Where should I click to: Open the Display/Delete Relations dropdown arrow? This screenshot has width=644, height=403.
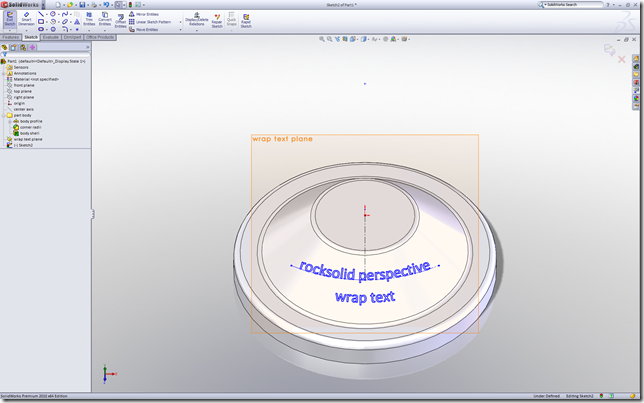tap(197, 31)
